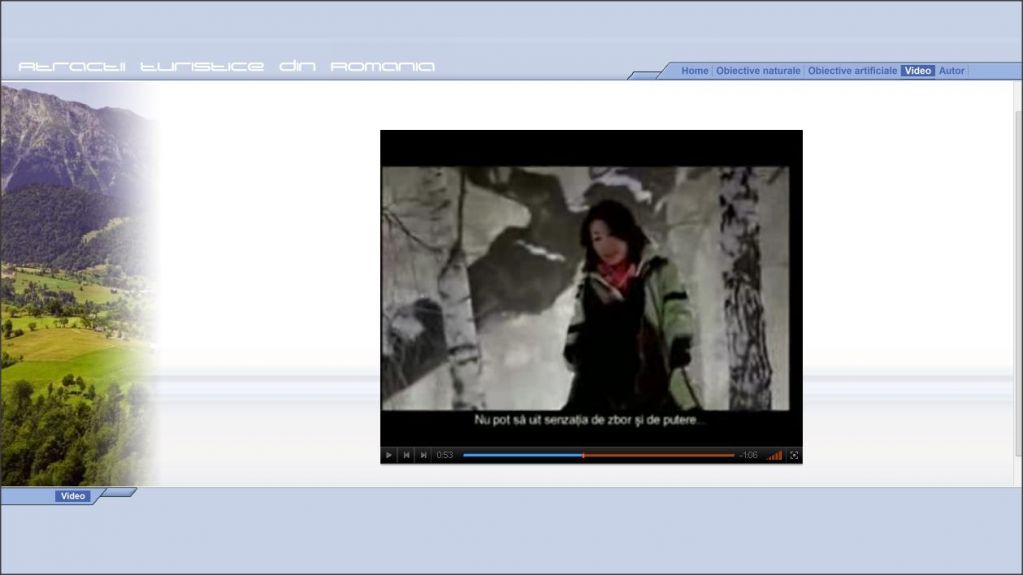Screen dimensions: 1023x575
Task: Open the Autor page
Action: pyautogui.click(x=952, y=71)
